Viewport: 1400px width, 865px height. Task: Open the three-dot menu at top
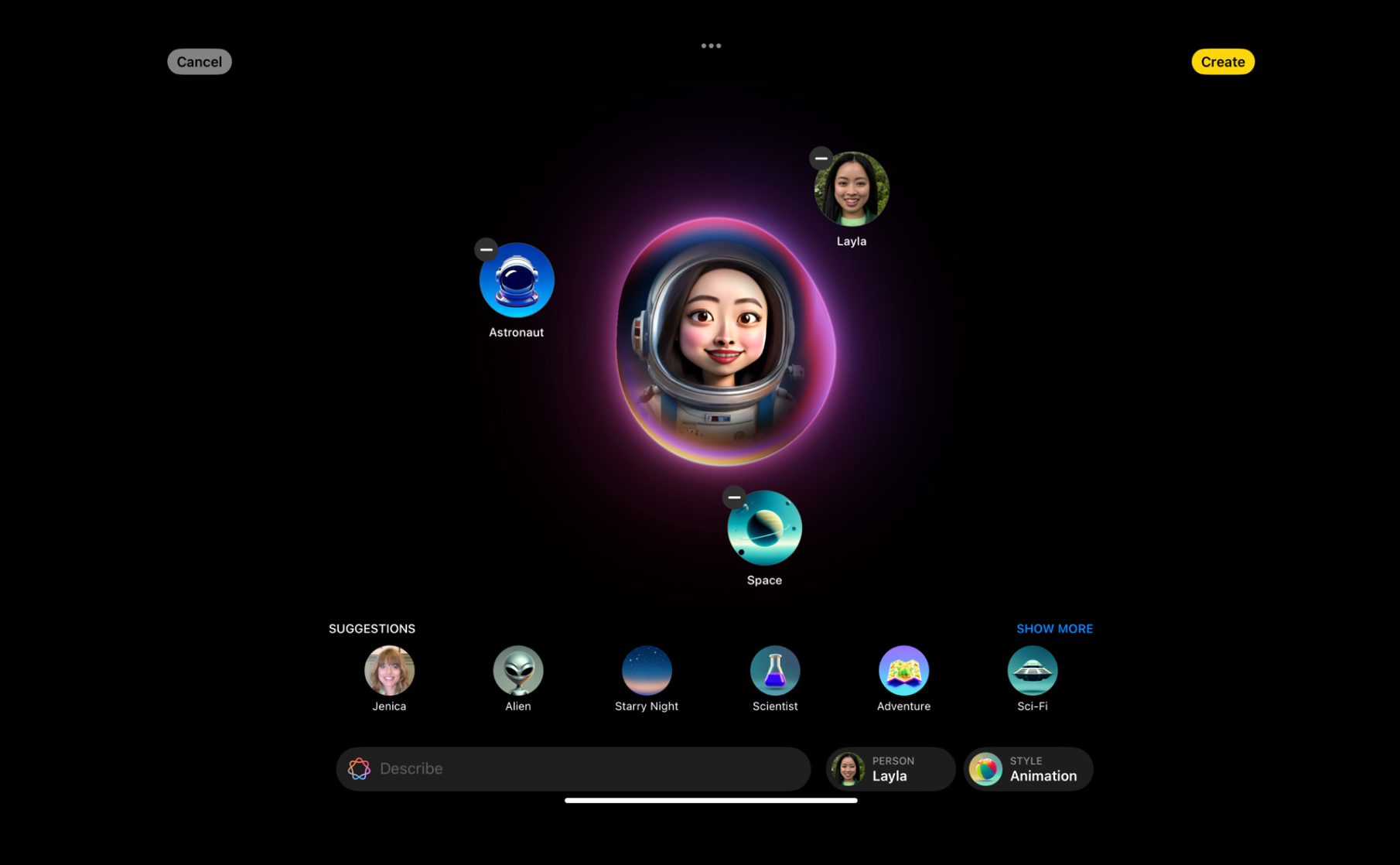711,46
